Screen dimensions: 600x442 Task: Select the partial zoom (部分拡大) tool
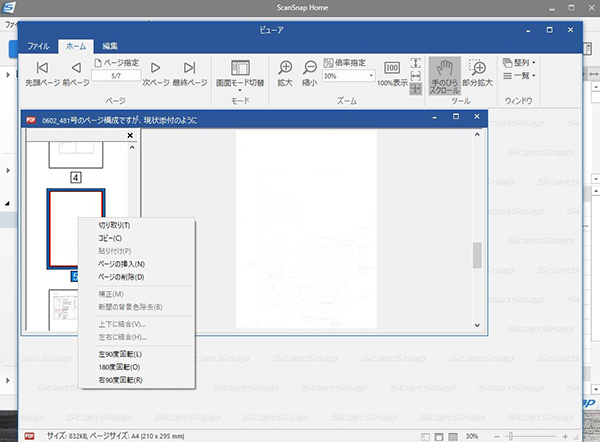click(x=477, y=70)
